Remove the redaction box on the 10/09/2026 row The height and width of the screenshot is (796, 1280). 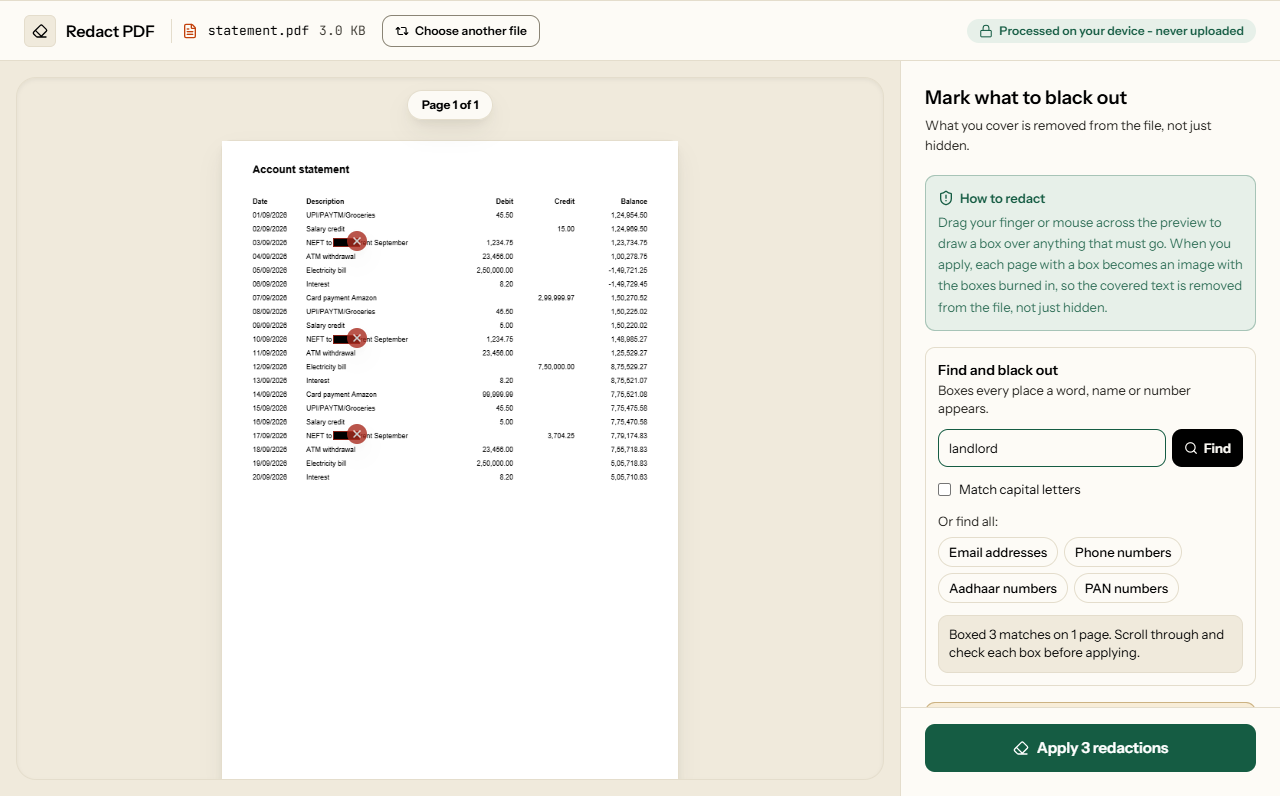click(x=357, y=338)
